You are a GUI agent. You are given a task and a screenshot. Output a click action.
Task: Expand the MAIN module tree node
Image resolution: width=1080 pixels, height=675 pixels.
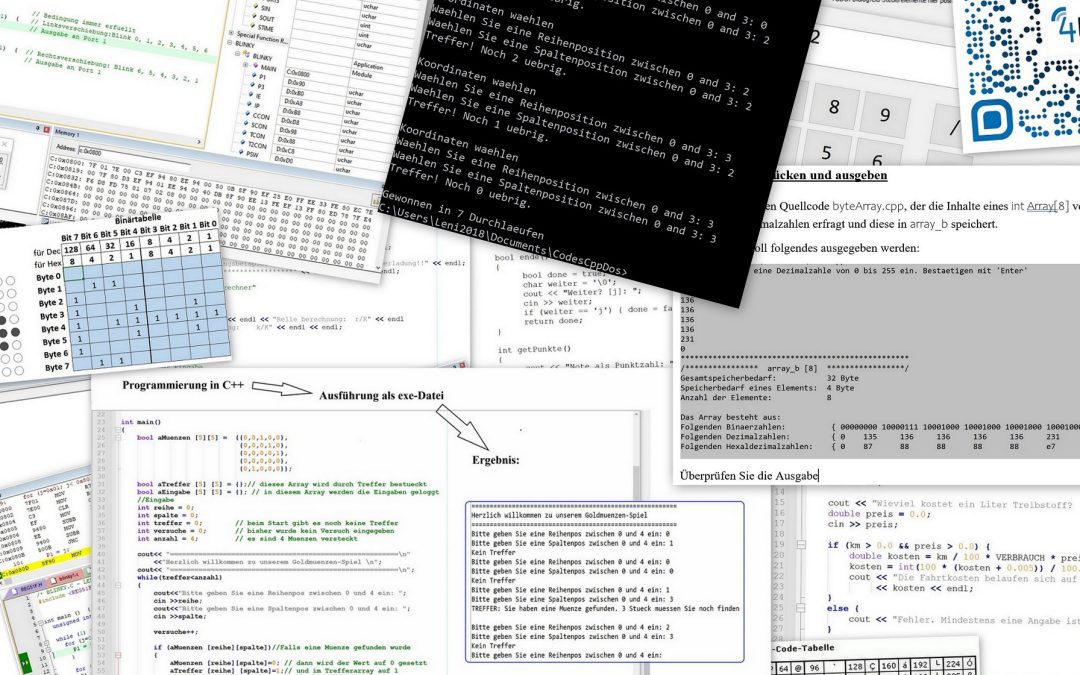click(245, 65)
